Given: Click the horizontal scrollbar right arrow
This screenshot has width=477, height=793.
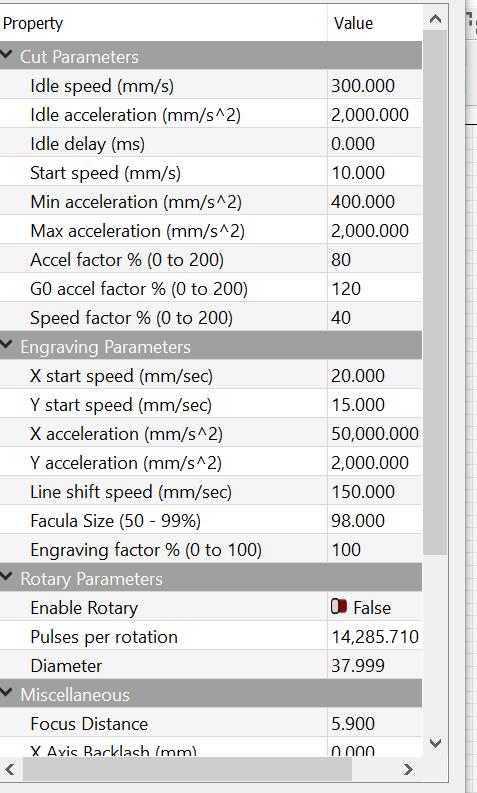Looking at the screenshot, I should 408,770.
